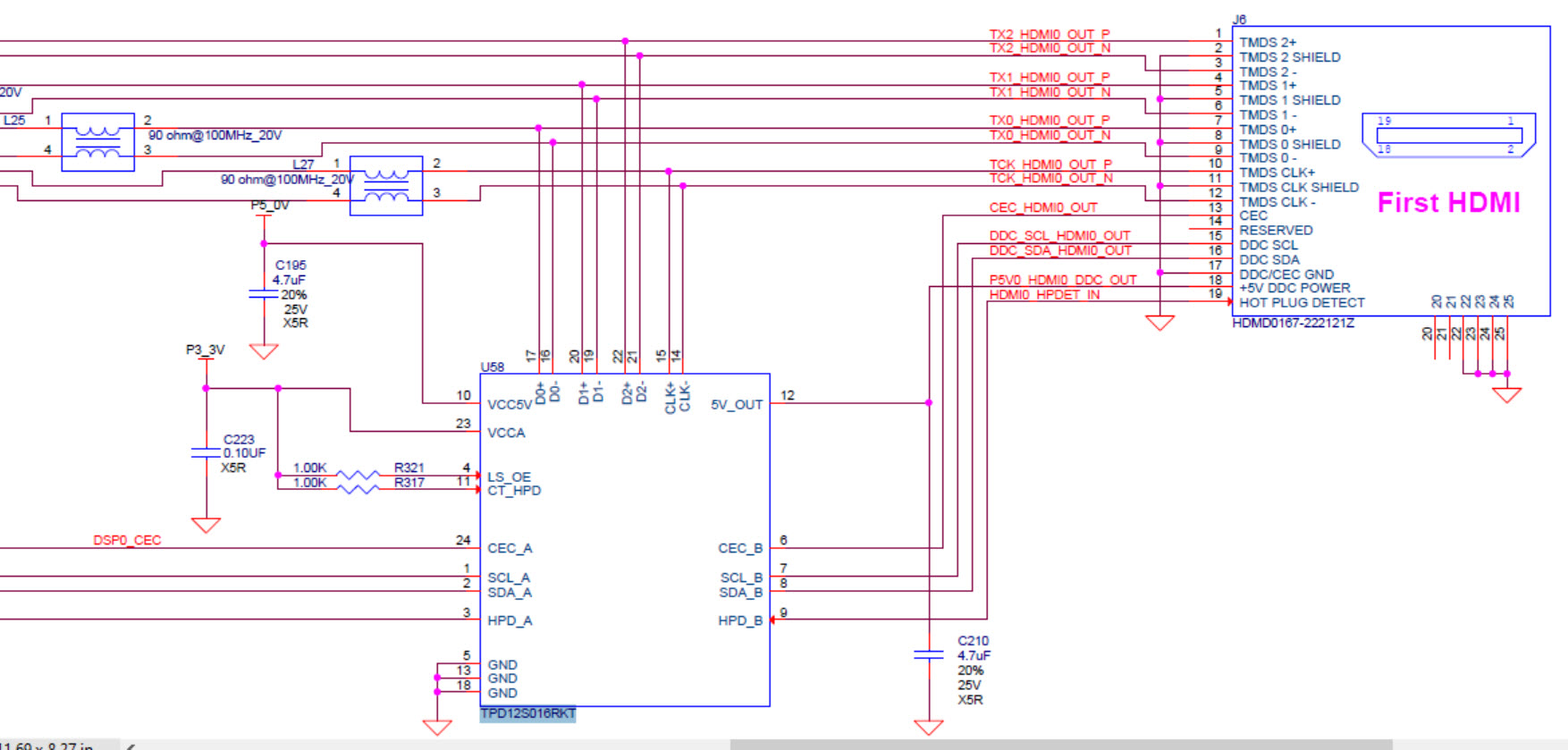Select the DSP0_CEC net label
This screenshot has height=750, width=1568.
pyautogui.click(x=127, y=540)
